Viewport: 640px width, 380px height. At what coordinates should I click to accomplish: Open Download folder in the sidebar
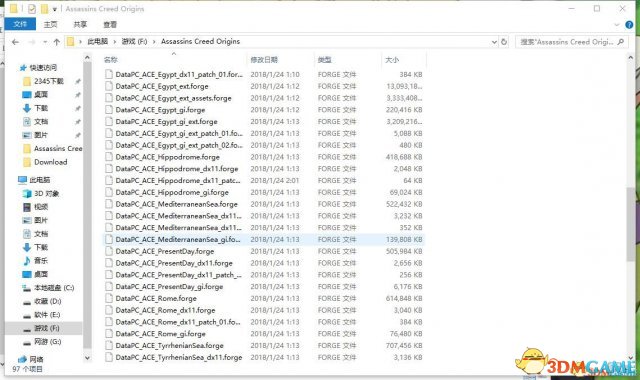tap(51, 162)
